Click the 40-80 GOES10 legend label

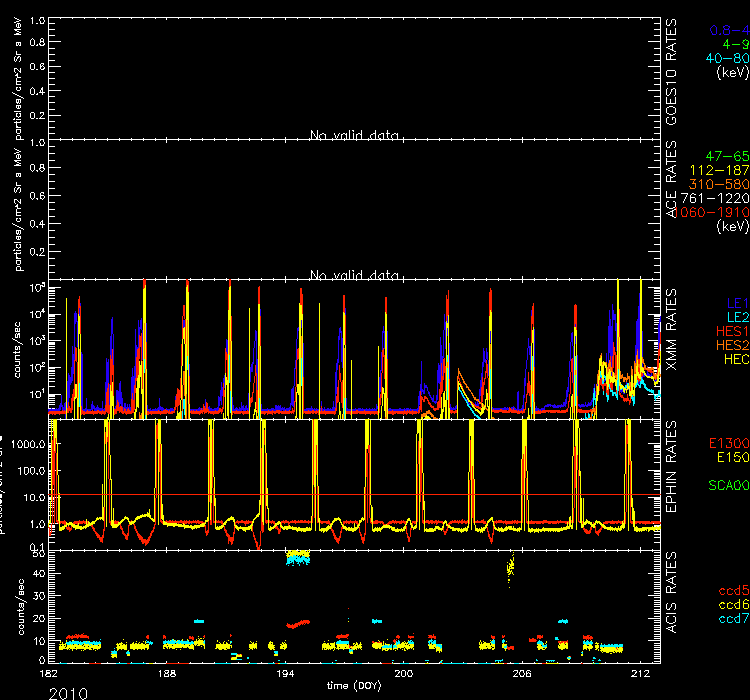(x=728, y=59)
